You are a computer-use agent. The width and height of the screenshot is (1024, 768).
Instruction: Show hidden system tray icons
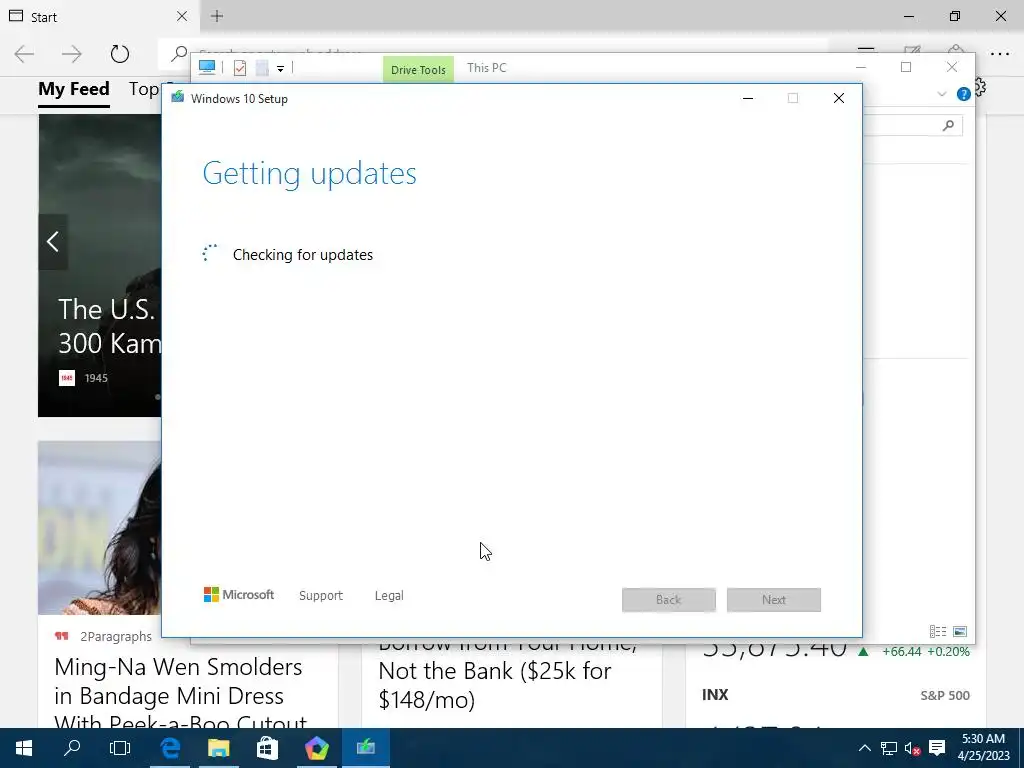click(865, 748)
